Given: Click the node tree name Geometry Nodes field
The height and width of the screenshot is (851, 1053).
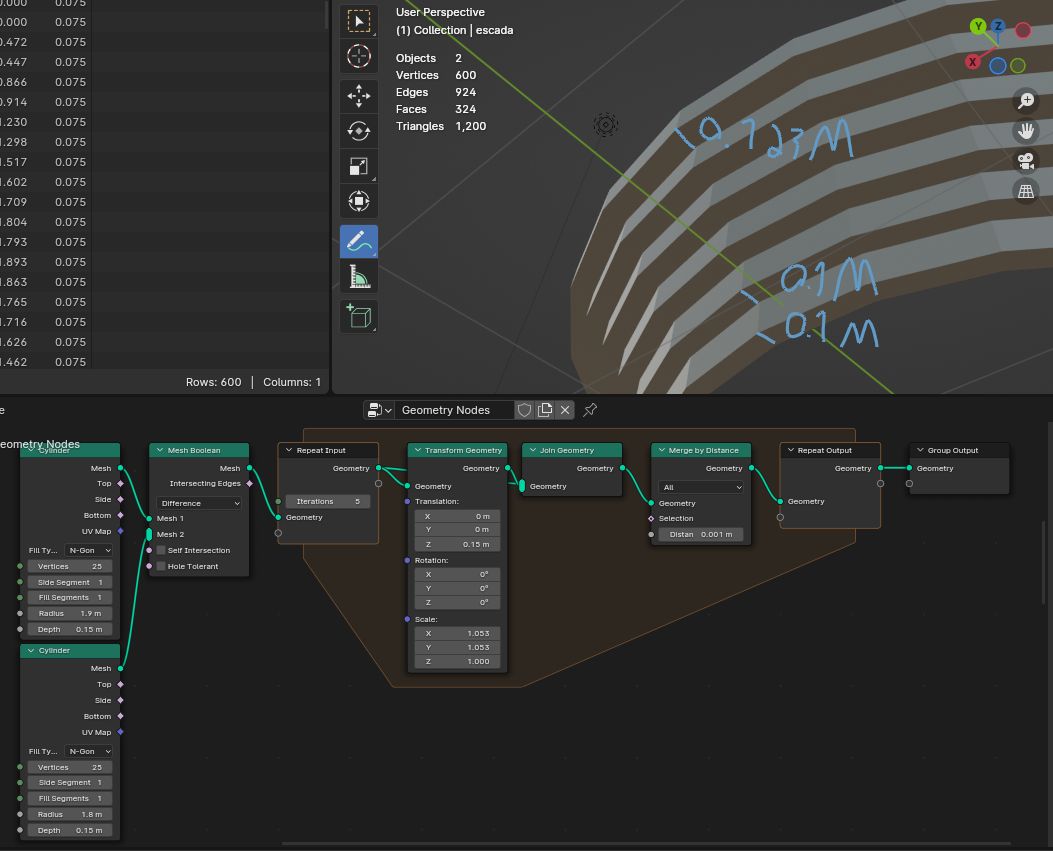Looking at the screenshot, I should click(x=454, y=410).
